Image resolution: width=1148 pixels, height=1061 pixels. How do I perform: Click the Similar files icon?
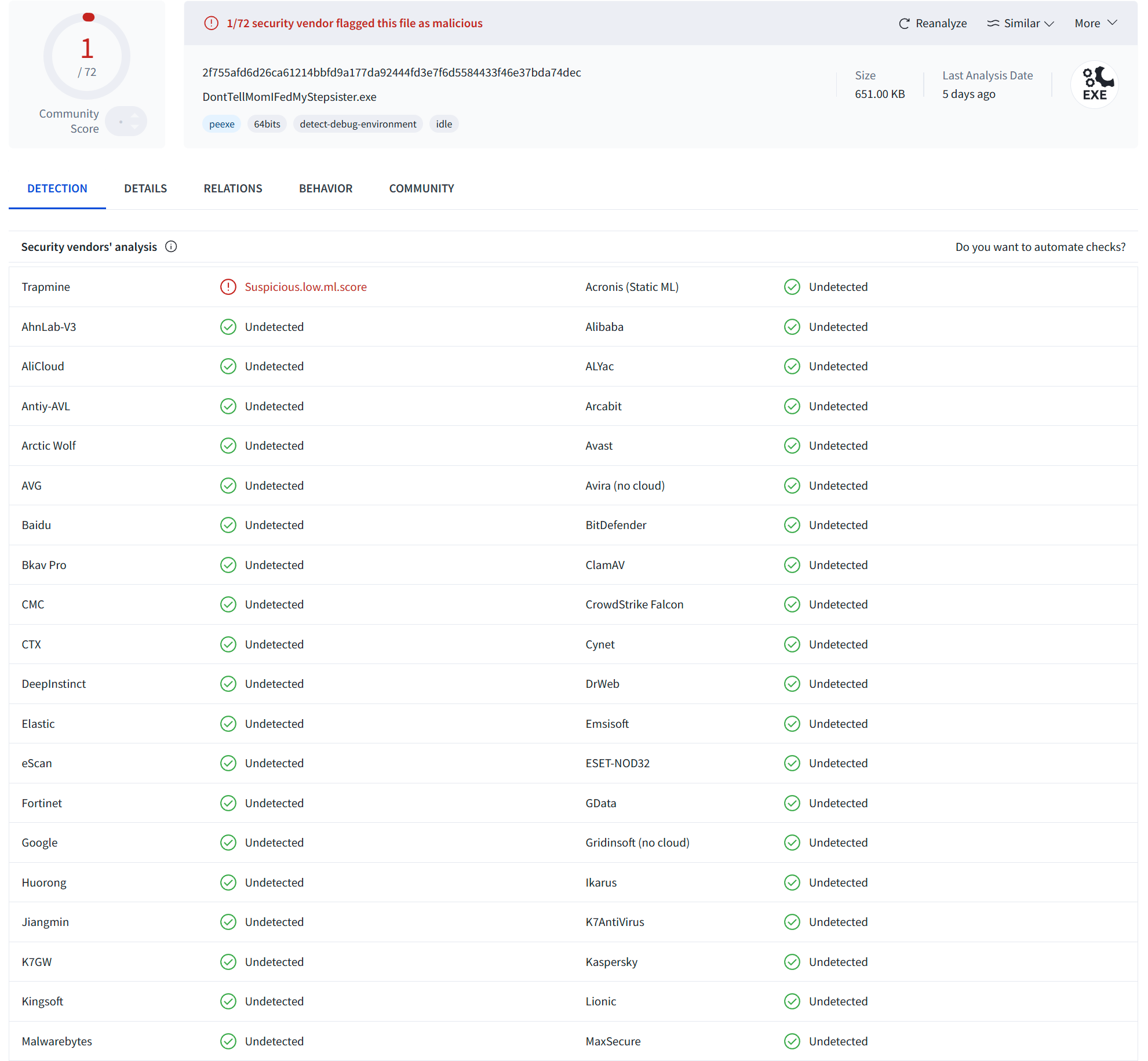pyautogui.click(x=993, y=24)
